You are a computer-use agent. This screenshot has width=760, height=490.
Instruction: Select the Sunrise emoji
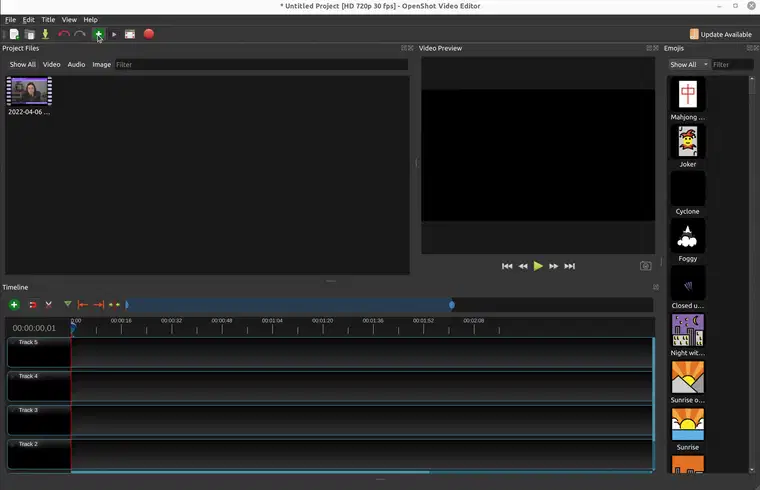[x=688, y=424]
